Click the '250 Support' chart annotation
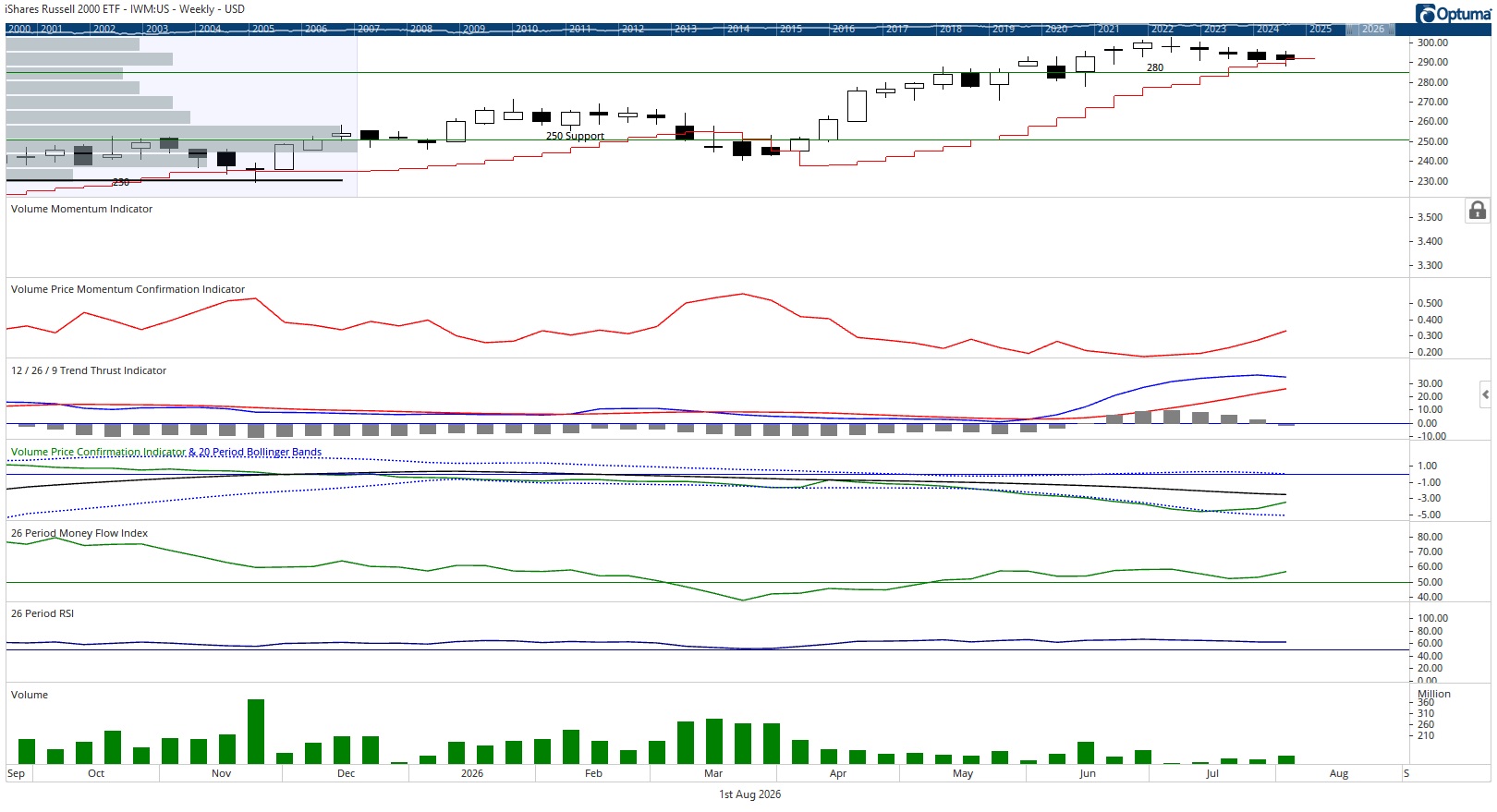The image size is (1497, 812). click(575, 136)
